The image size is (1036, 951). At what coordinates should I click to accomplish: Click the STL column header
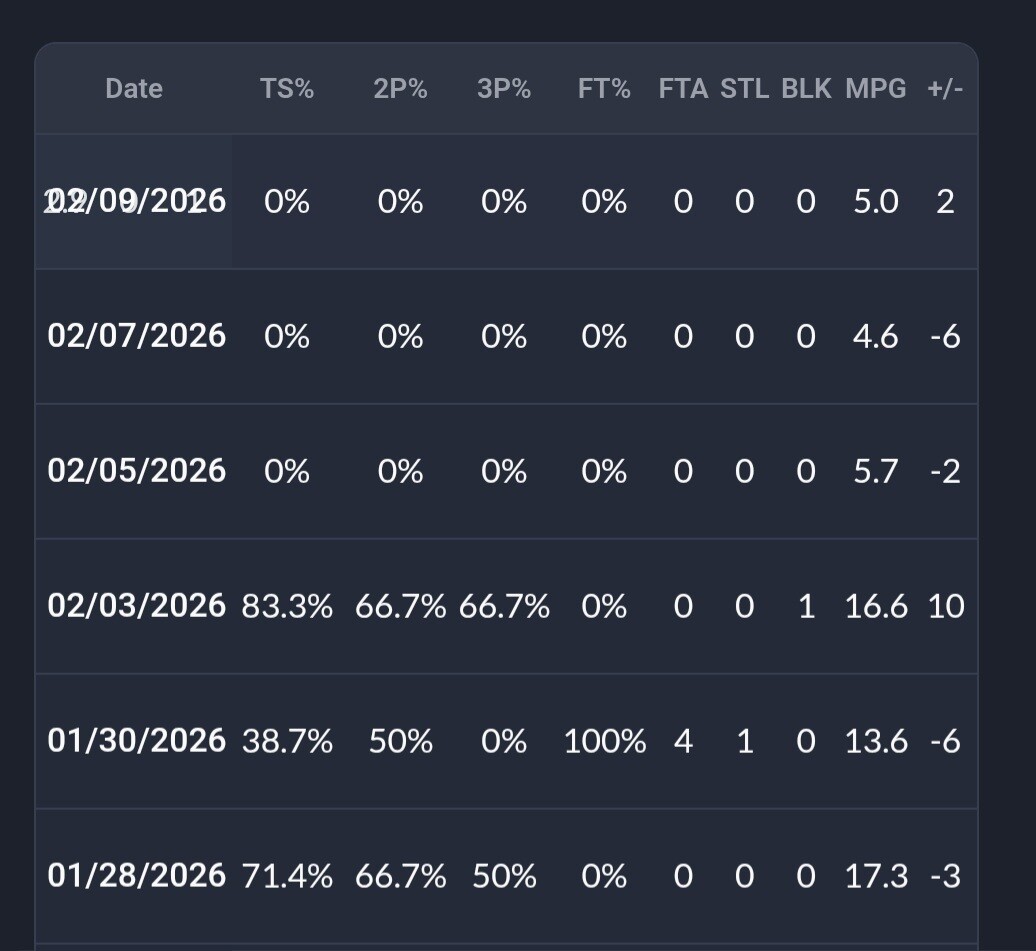(x=744, y=89)
